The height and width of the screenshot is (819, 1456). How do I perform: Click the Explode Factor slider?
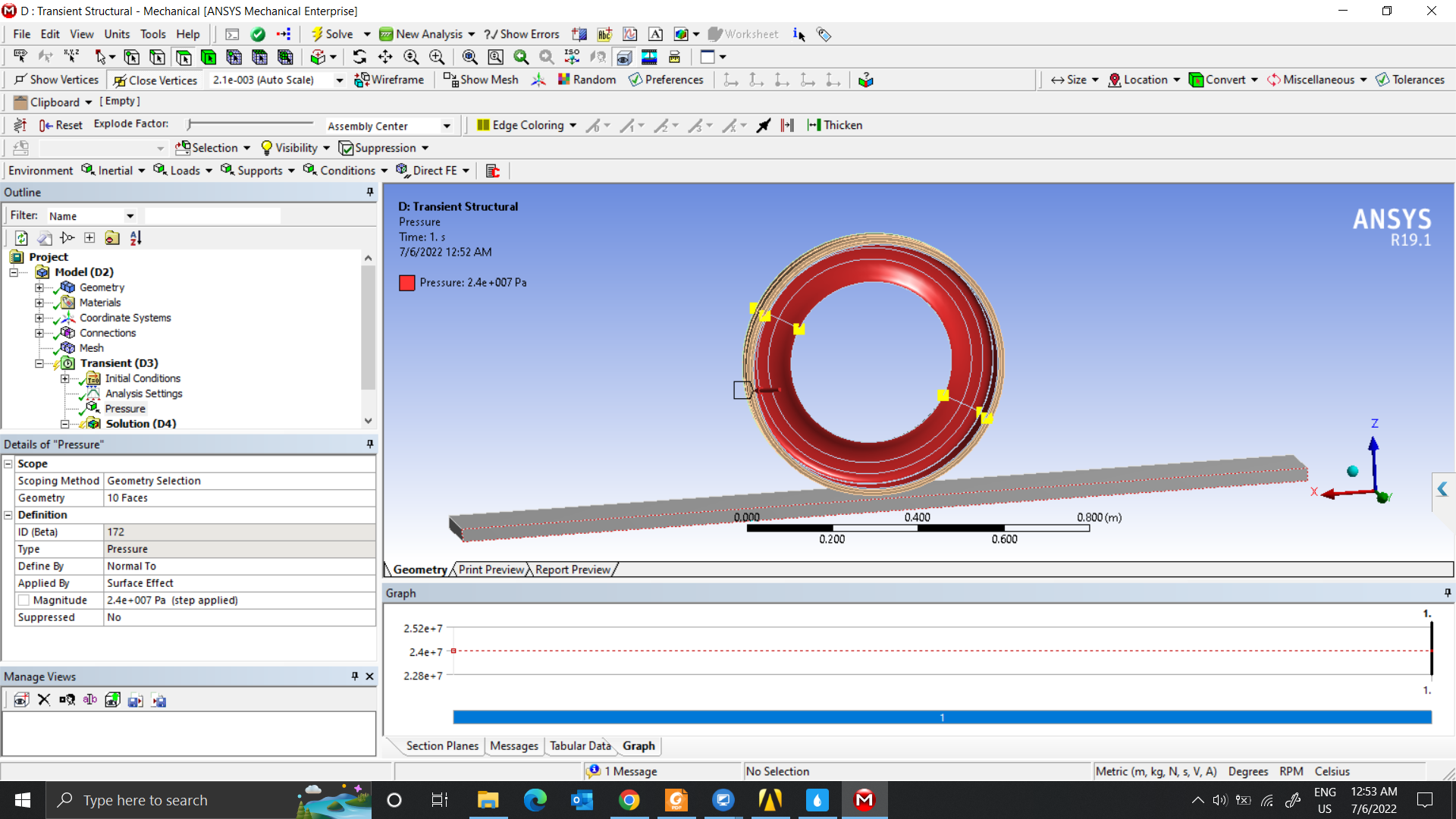click(x=250, y=124)
